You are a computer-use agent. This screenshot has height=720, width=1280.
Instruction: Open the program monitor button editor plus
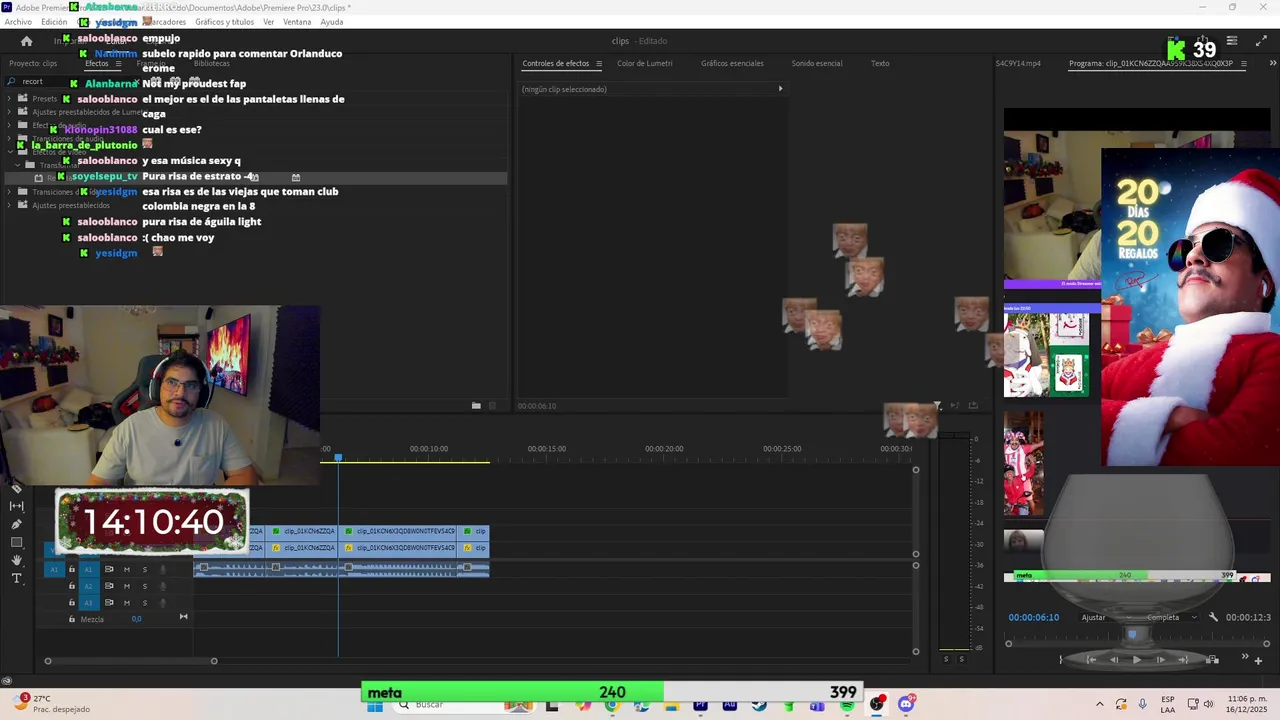click(1258, 660)
